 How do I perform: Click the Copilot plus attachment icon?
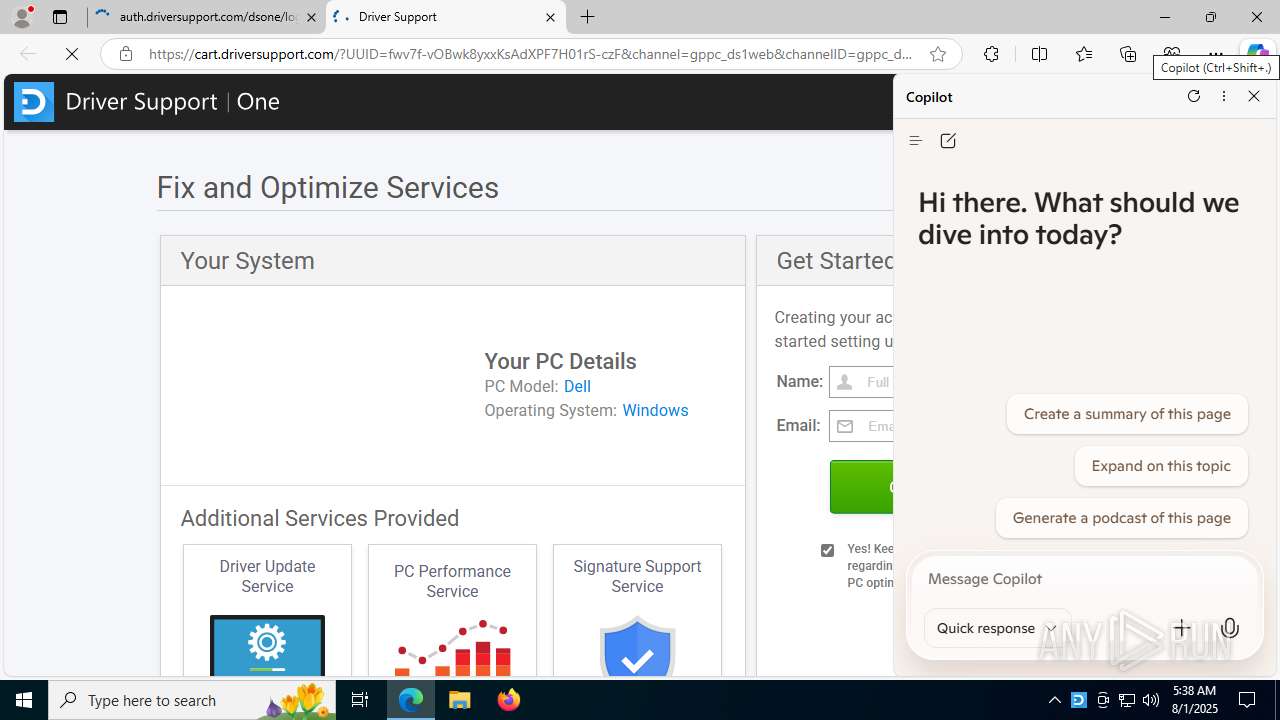pos(1182,628)
